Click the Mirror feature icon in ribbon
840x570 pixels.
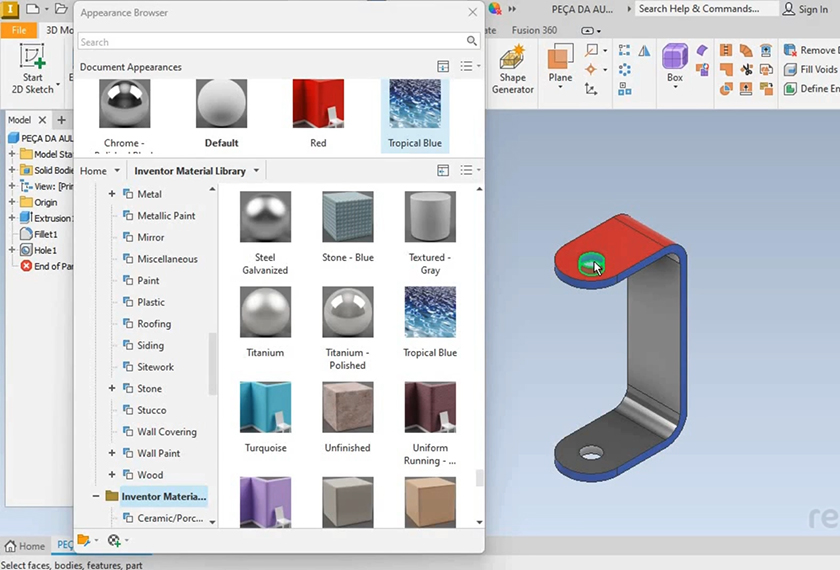pos(644,51)
